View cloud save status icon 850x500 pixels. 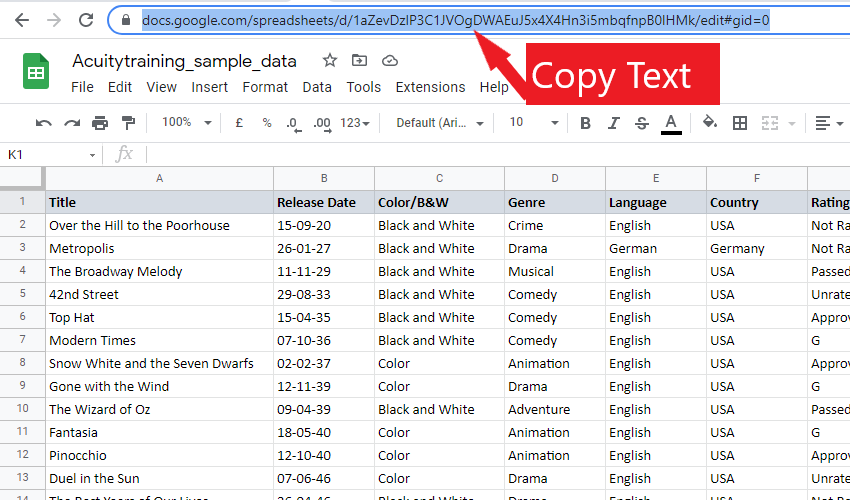[x=390, y=60]
